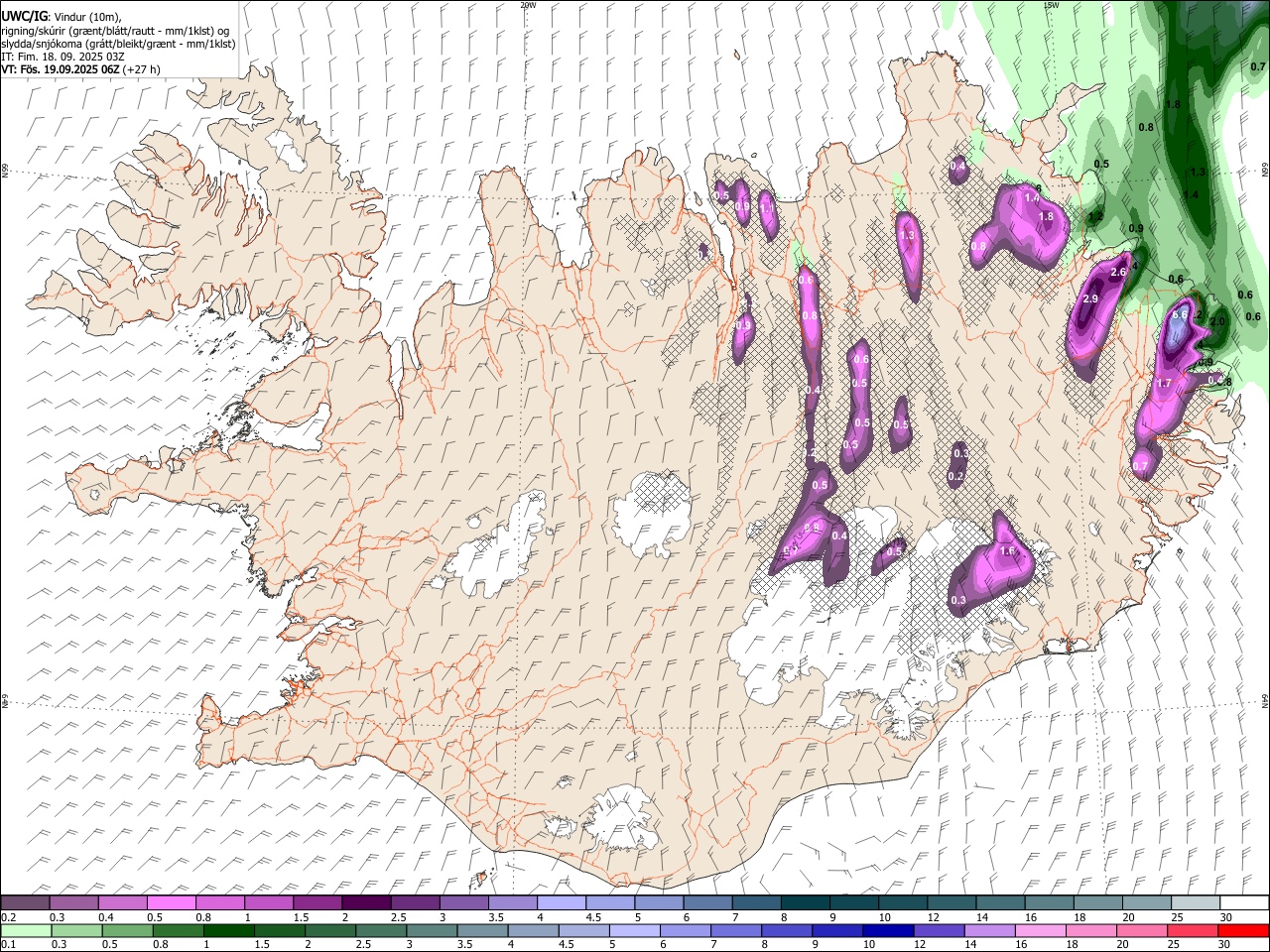This screenshot has width=1270, height=952.
Task: Click the pale grey swatch labeled 25 in the upper legend row
Action: 1195,903
